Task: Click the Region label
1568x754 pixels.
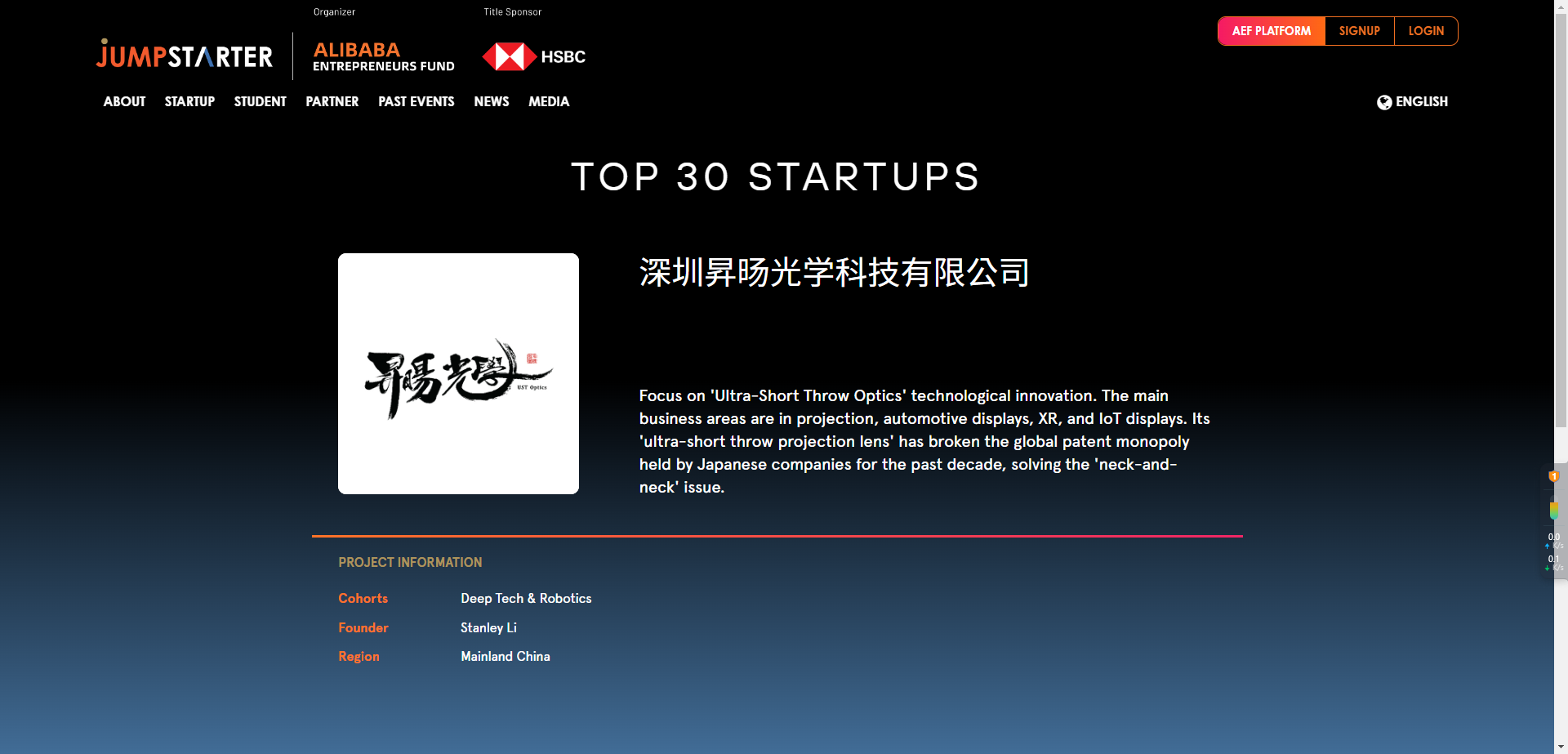Action: pos(359,657)
